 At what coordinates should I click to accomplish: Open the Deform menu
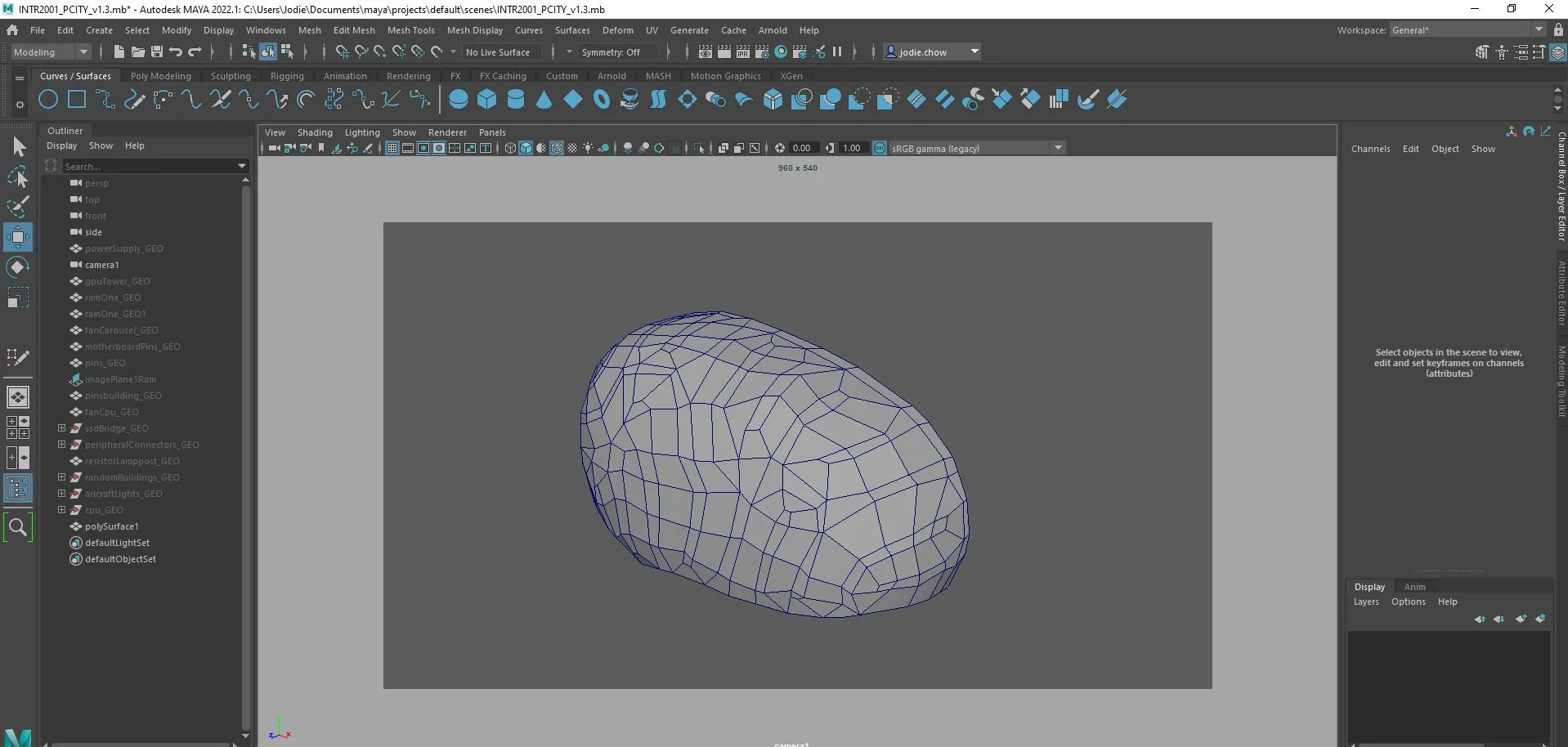(617, 30)
